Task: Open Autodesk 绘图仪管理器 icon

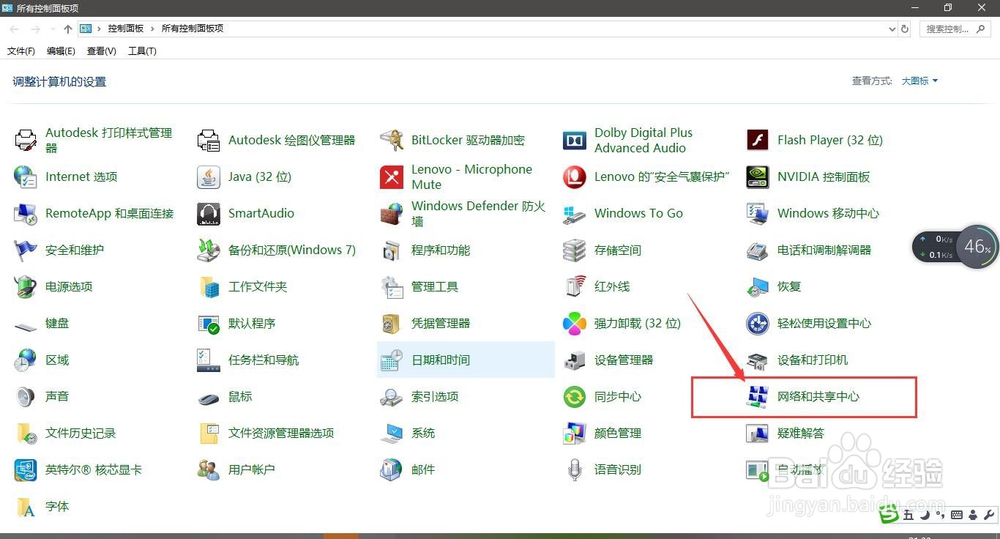Action: pos(209,140)
